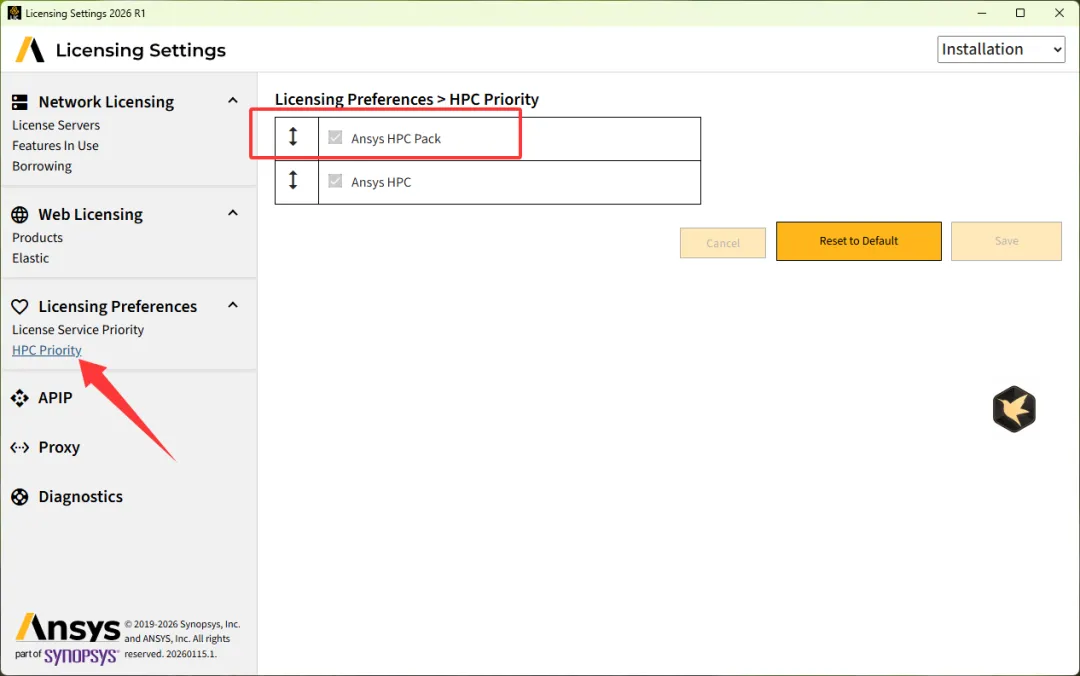Open the Installation dropdown

click(x=1001, y=50)
